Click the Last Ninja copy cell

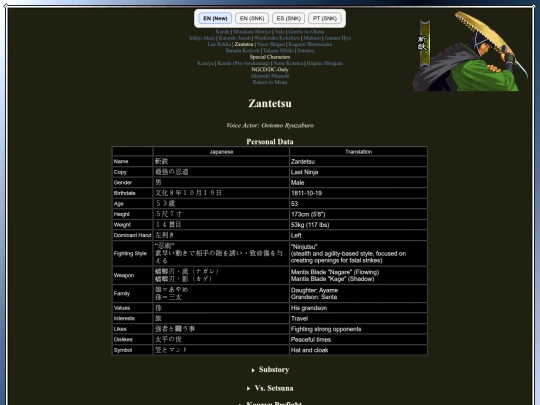[359, 172]
